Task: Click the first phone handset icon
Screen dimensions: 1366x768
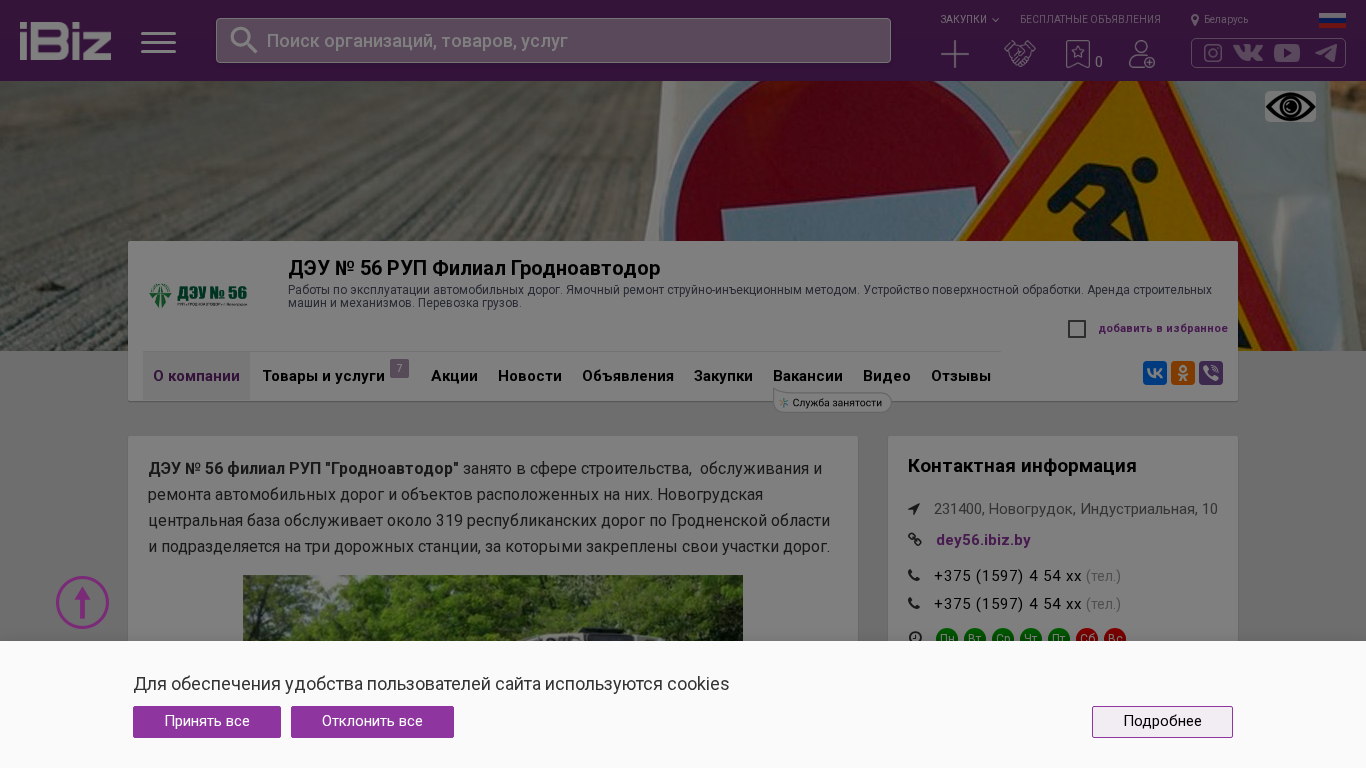Action: click(914, 576)
